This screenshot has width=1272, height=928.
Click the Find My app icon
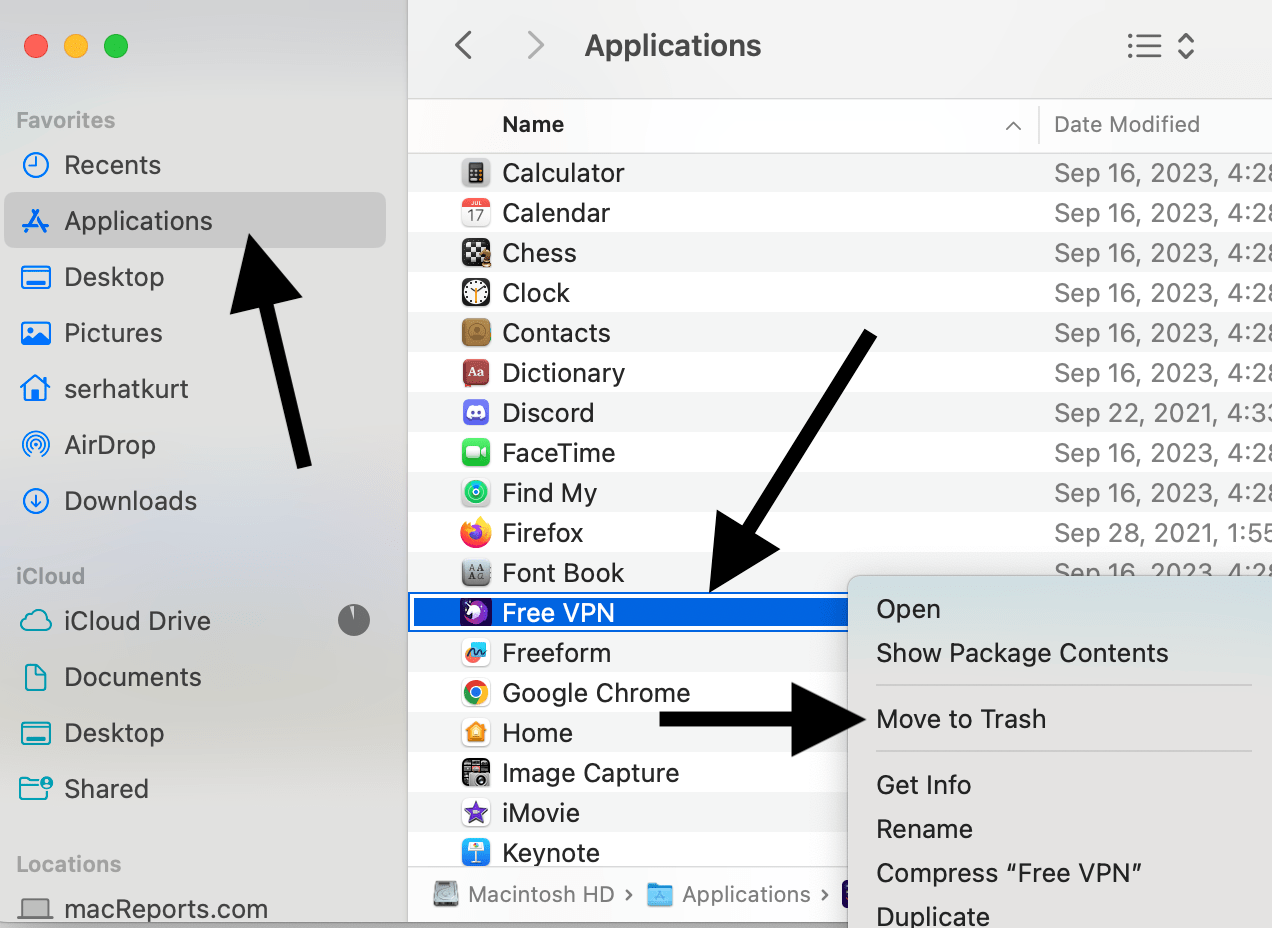(x=476, y=493)
